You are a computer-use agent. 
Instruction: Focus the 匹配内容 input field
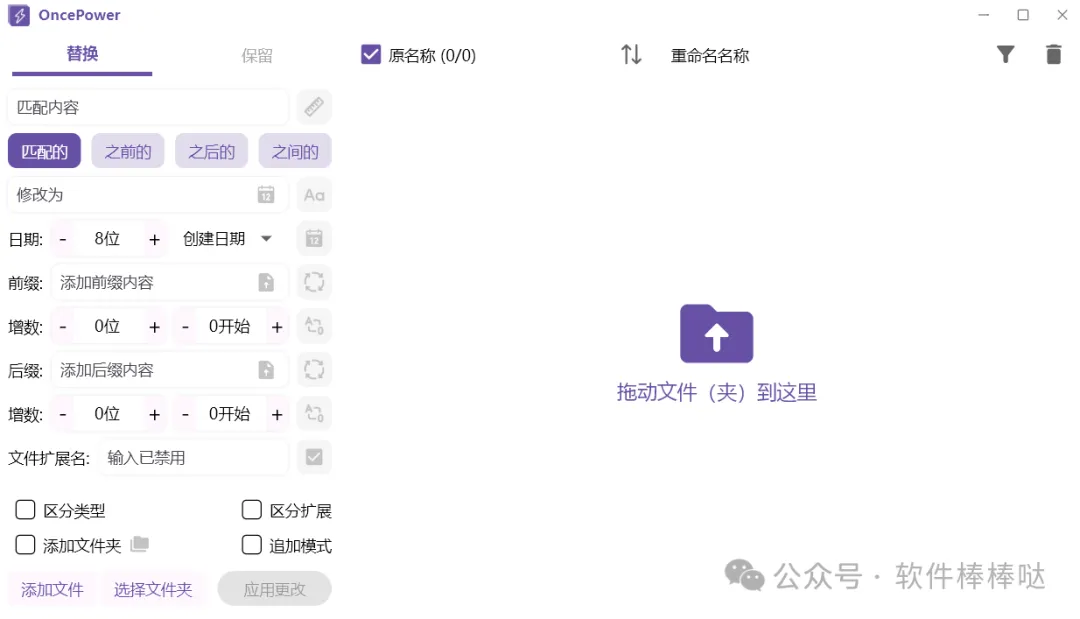(x=148, y=107)
